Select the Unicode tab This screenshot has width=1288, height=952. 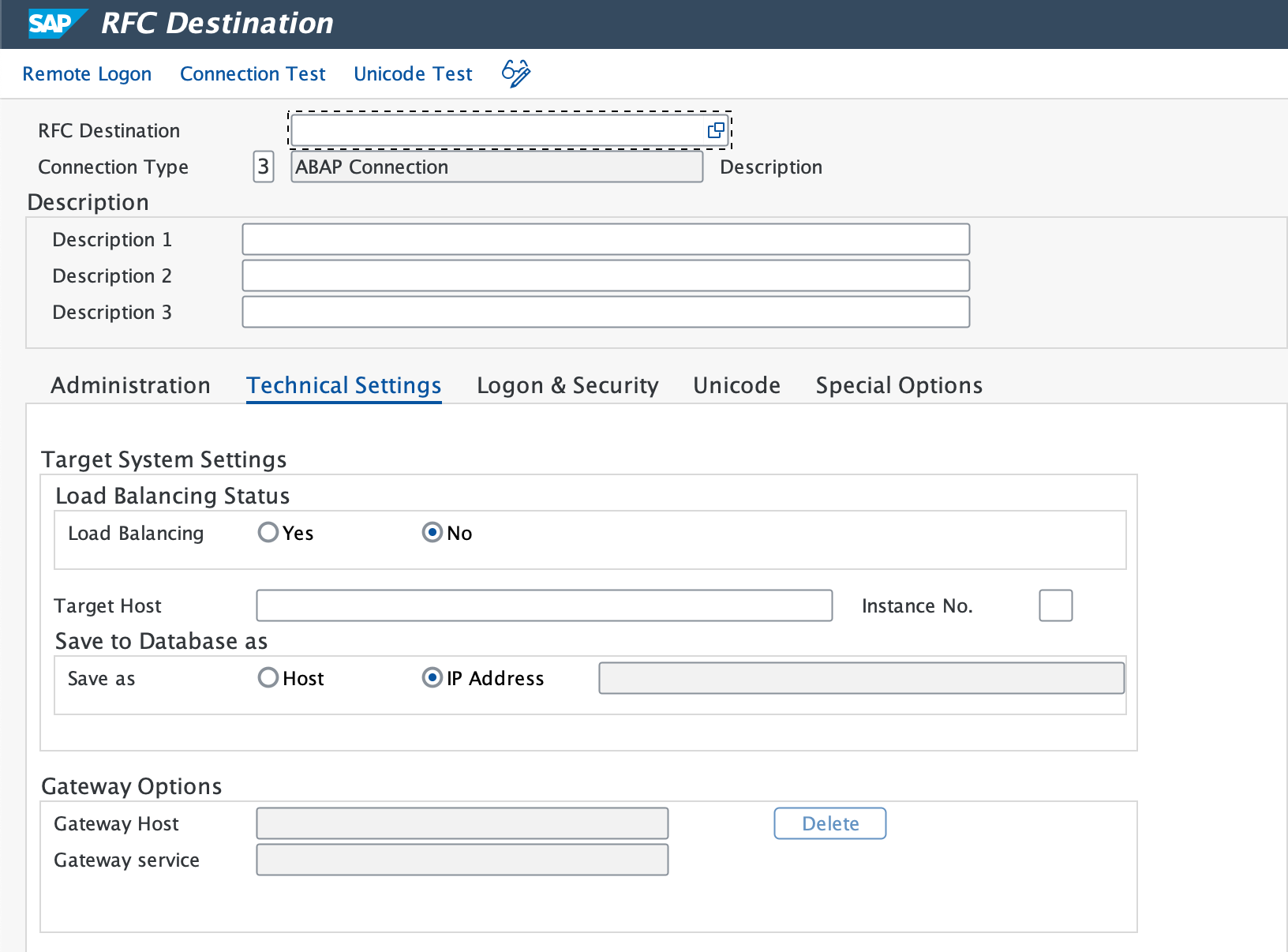click(736, 385)
